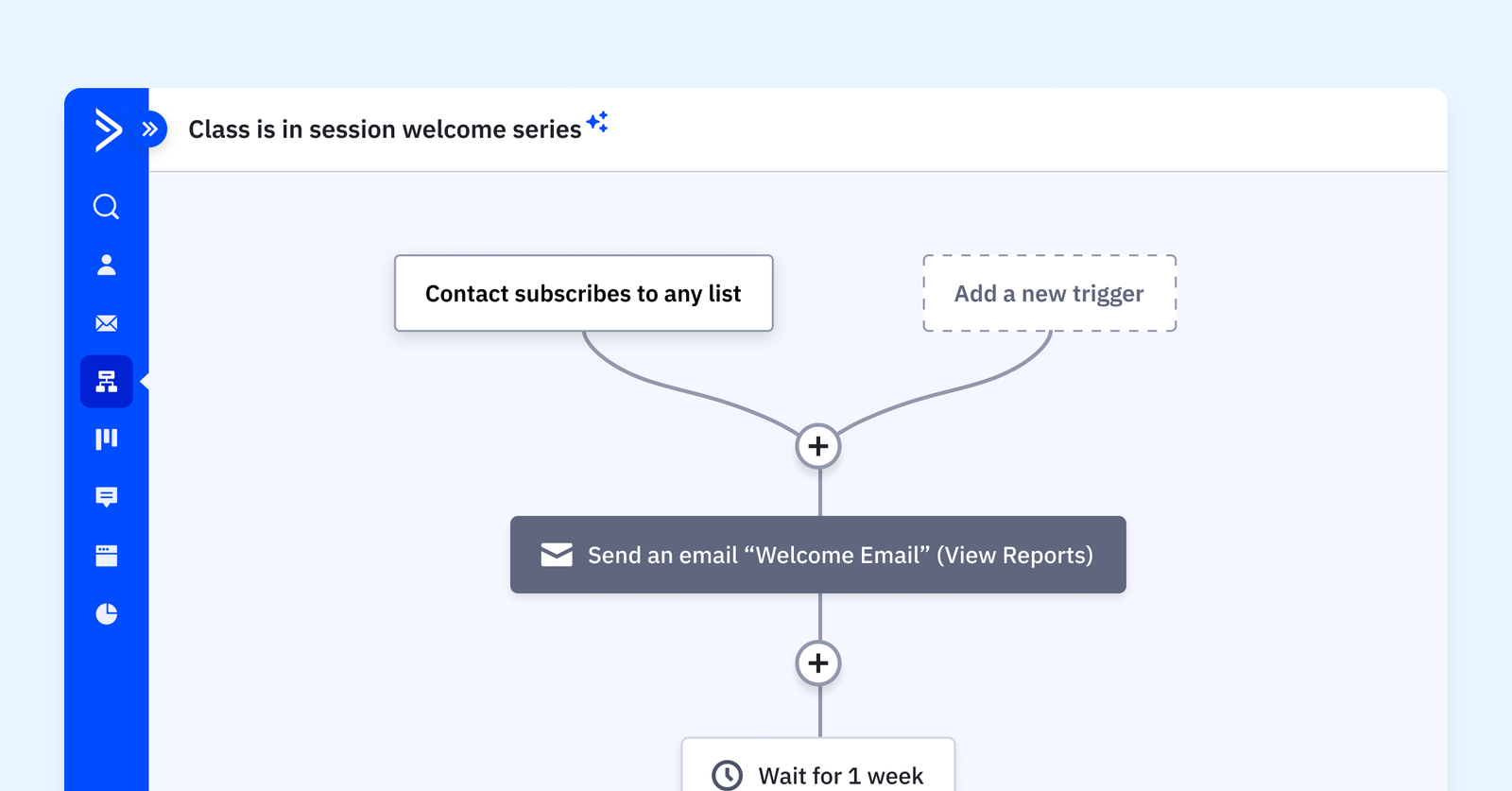Open Deals pipeline board icon

click(x=107, y=439)
